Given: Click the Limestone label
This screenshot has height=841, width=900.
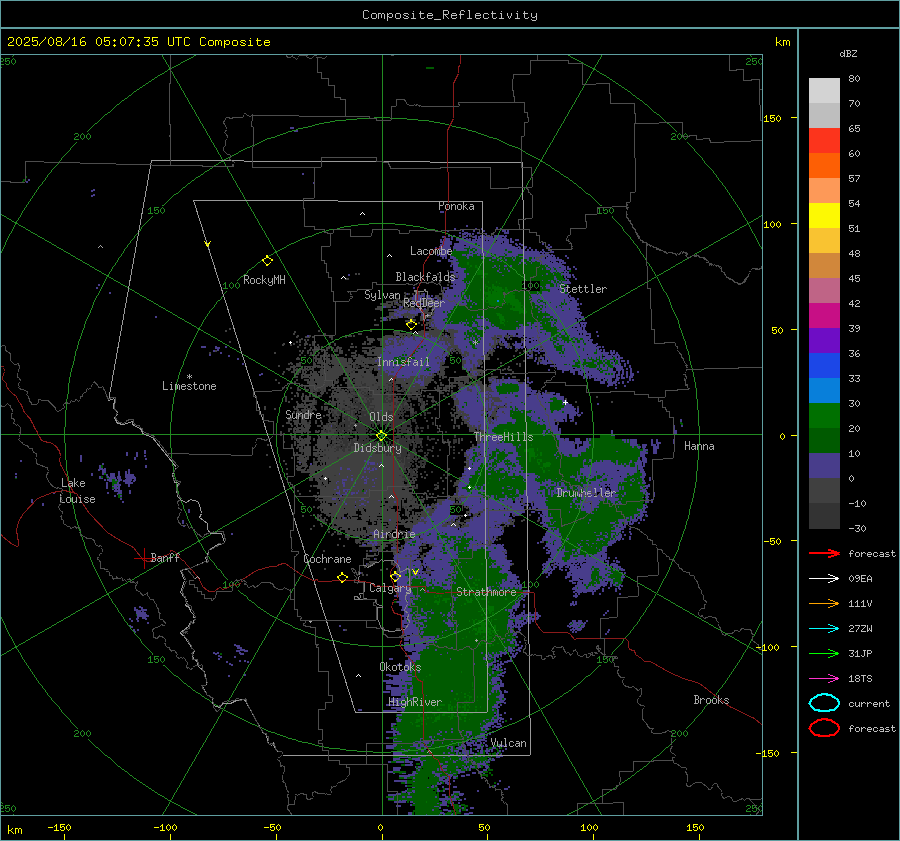Looking at the screenshot, I should coord(189,386).
